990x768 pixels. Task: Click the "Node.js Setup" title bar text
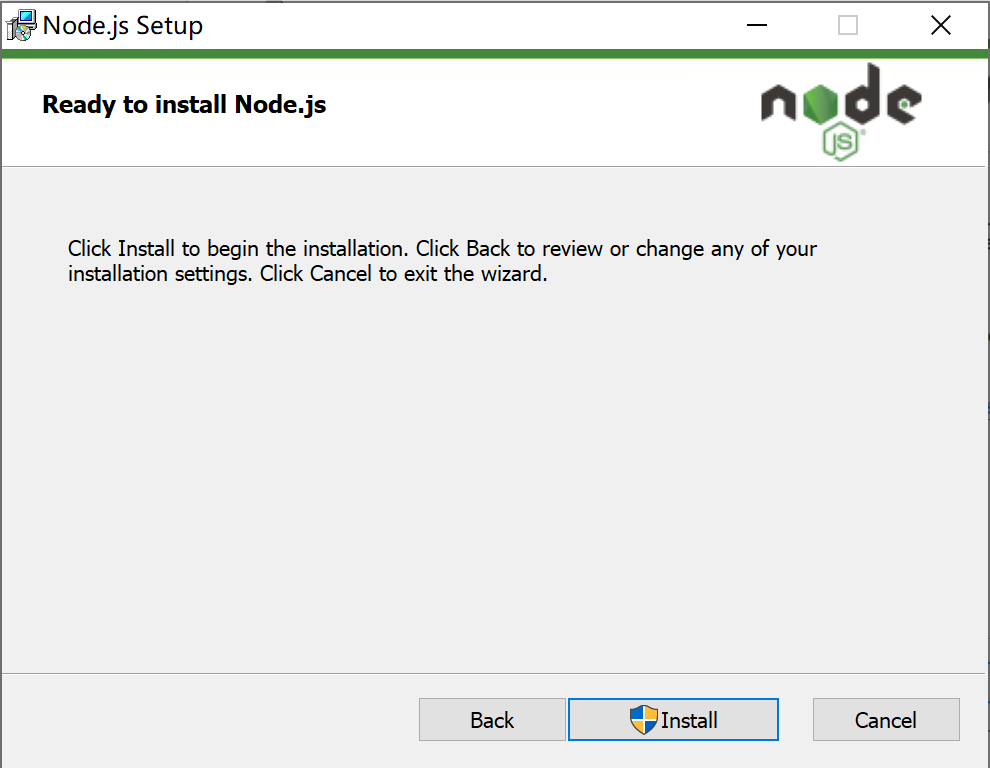coord(123,26)
